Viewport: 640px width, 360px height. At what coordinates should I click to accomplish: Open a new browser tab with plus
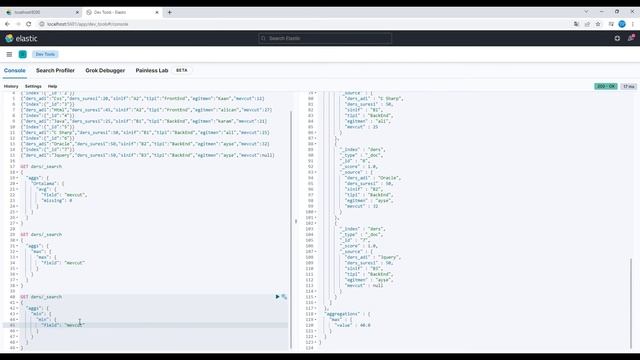170,12
